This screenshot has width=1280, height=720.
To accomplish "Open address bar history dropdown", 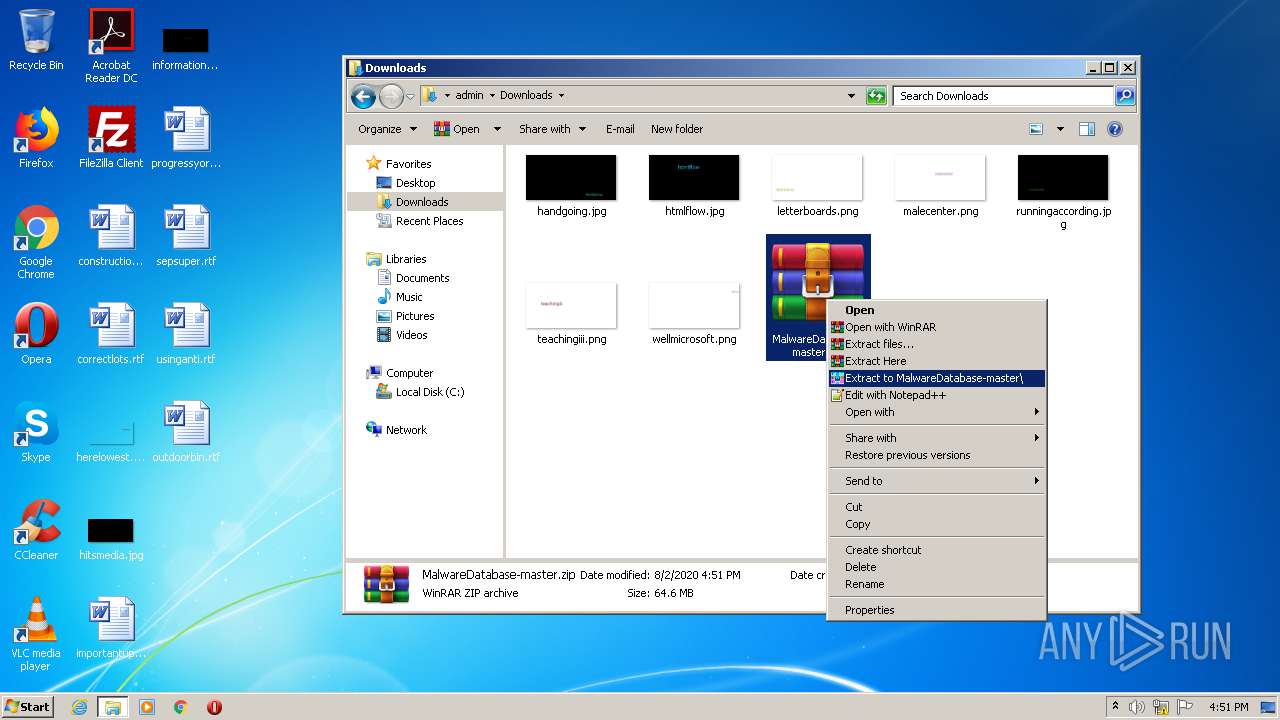I will click(x=851, y=96).
